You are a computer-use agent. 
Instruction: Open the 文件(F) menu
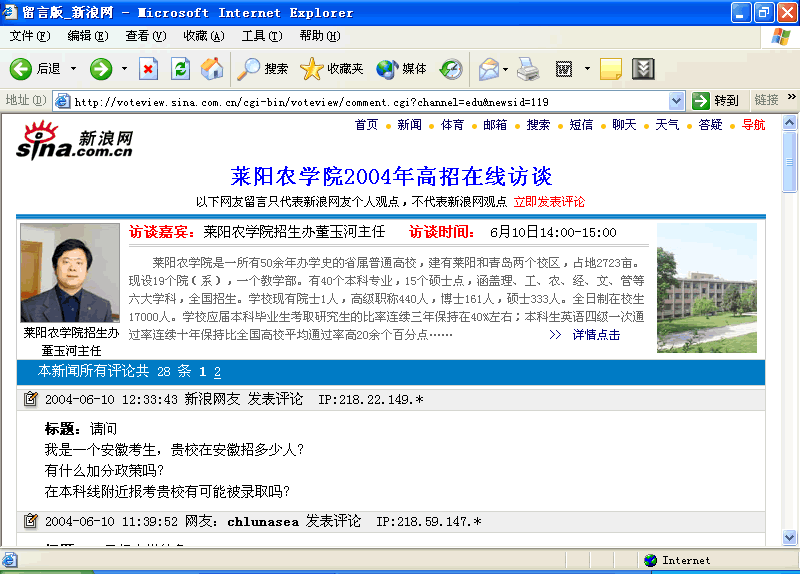click(x=30, y=36)
